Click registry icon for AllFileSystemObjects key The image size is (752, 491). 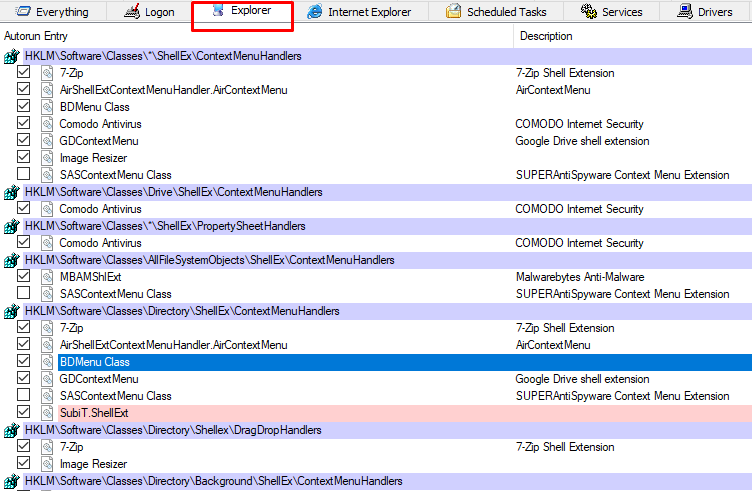(12, 260)
